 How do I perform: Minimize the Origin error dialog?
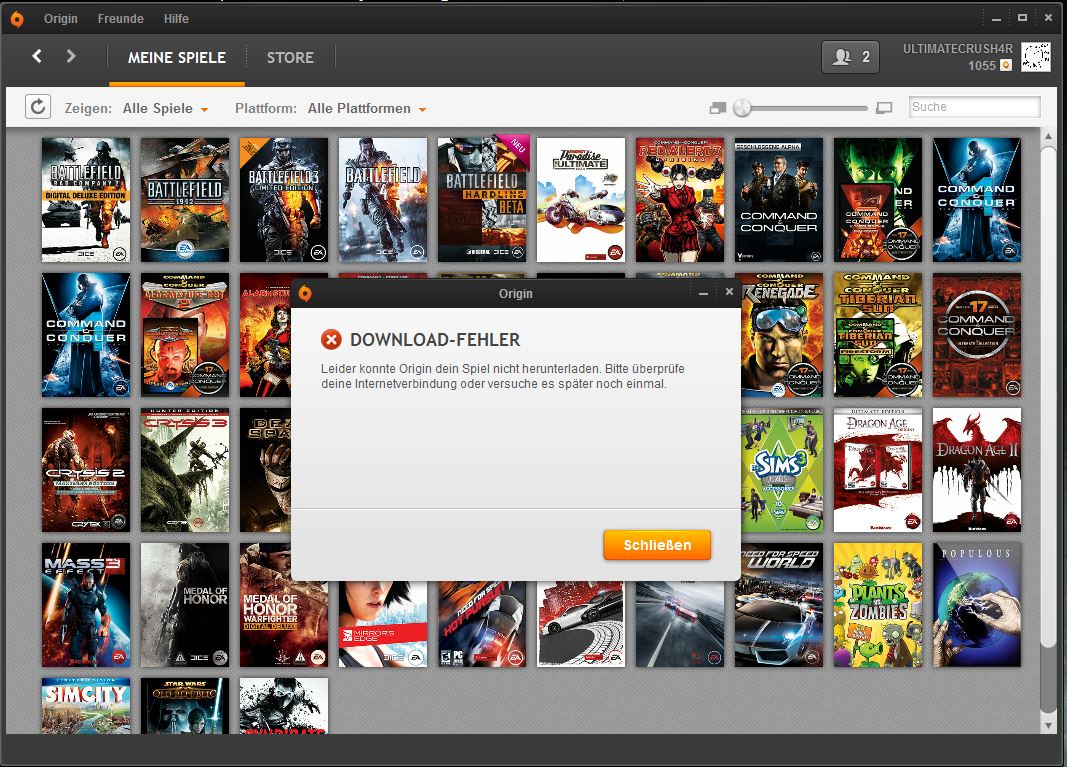tap(704, 293)
